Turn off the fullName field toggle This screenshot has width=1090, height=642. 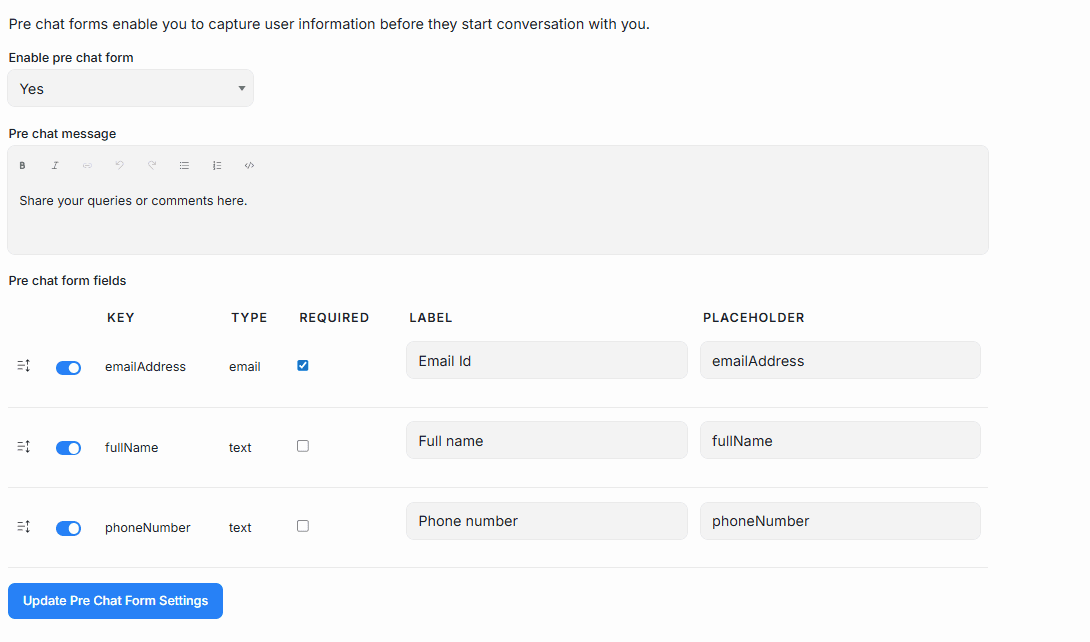68,448
